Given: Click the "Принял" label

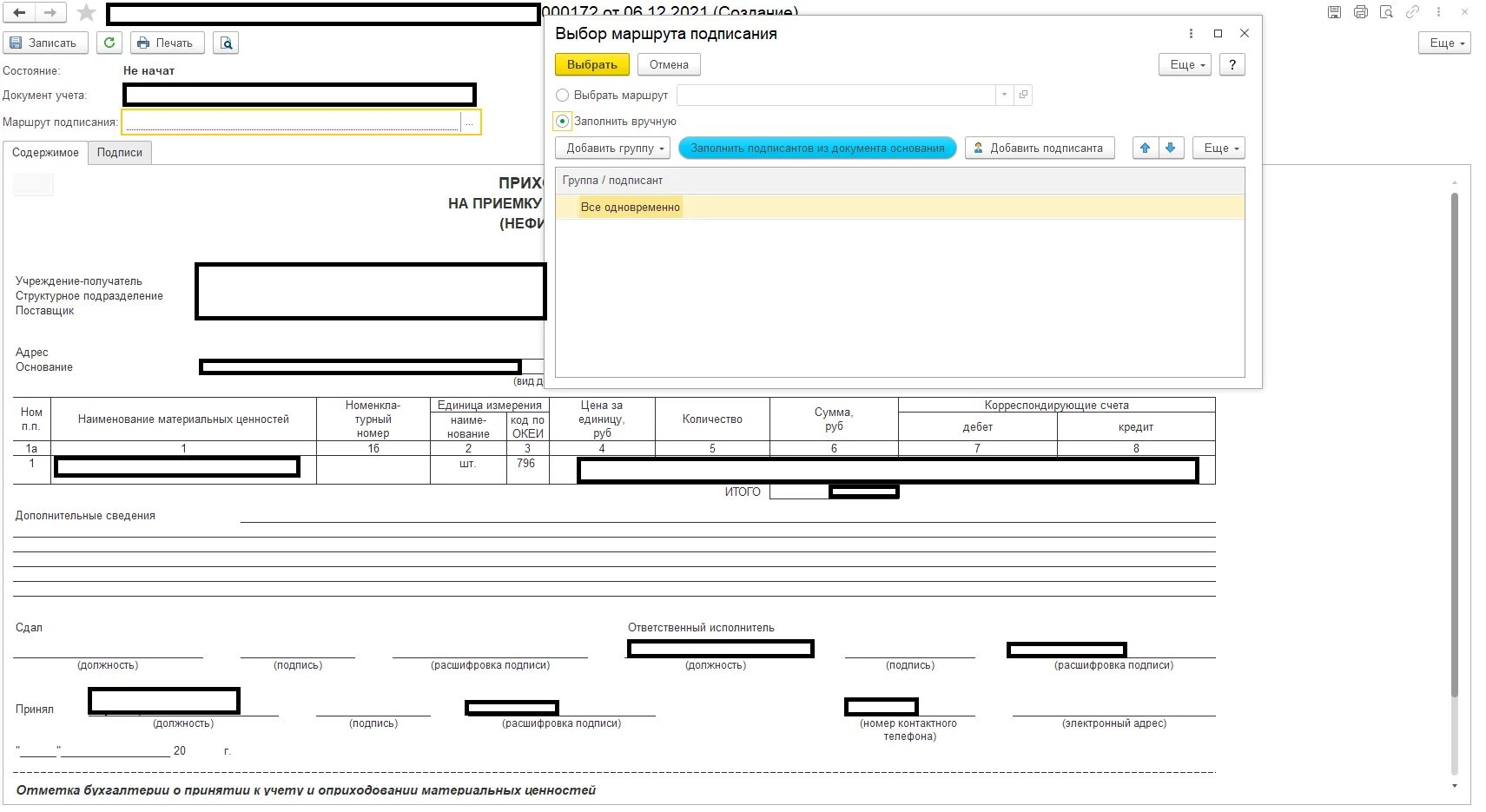Looking at the screenshot, I should pos(35,710).
